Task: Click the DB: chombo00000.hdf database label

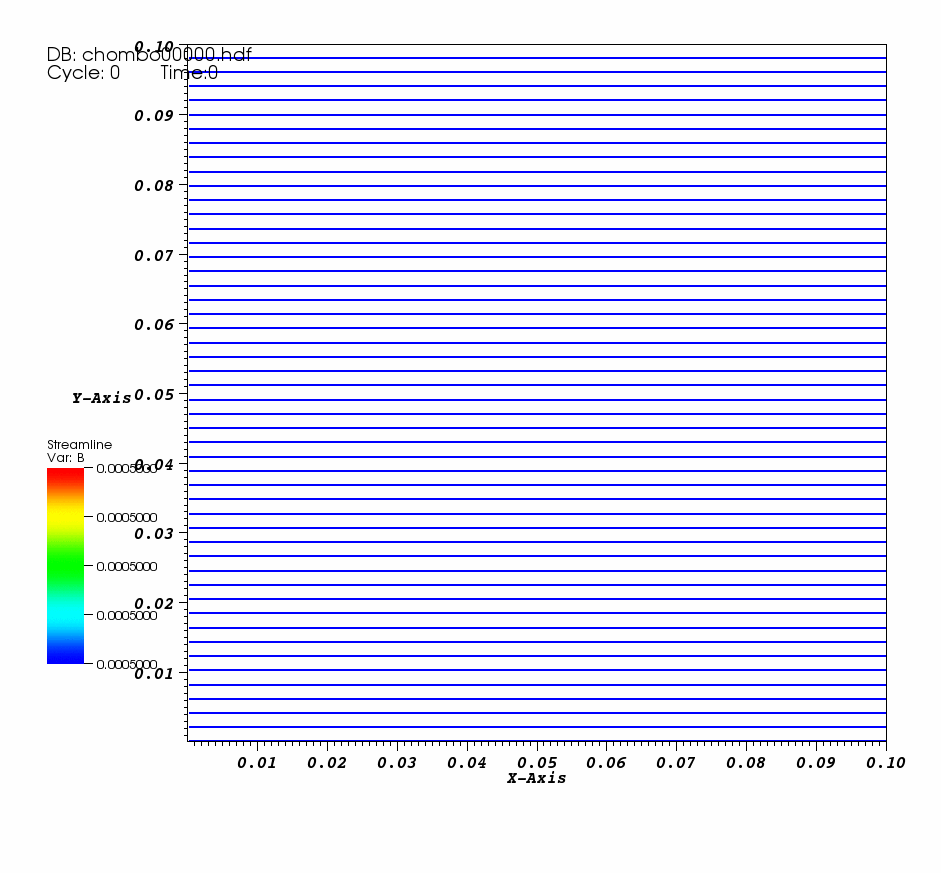Action: 149,55
